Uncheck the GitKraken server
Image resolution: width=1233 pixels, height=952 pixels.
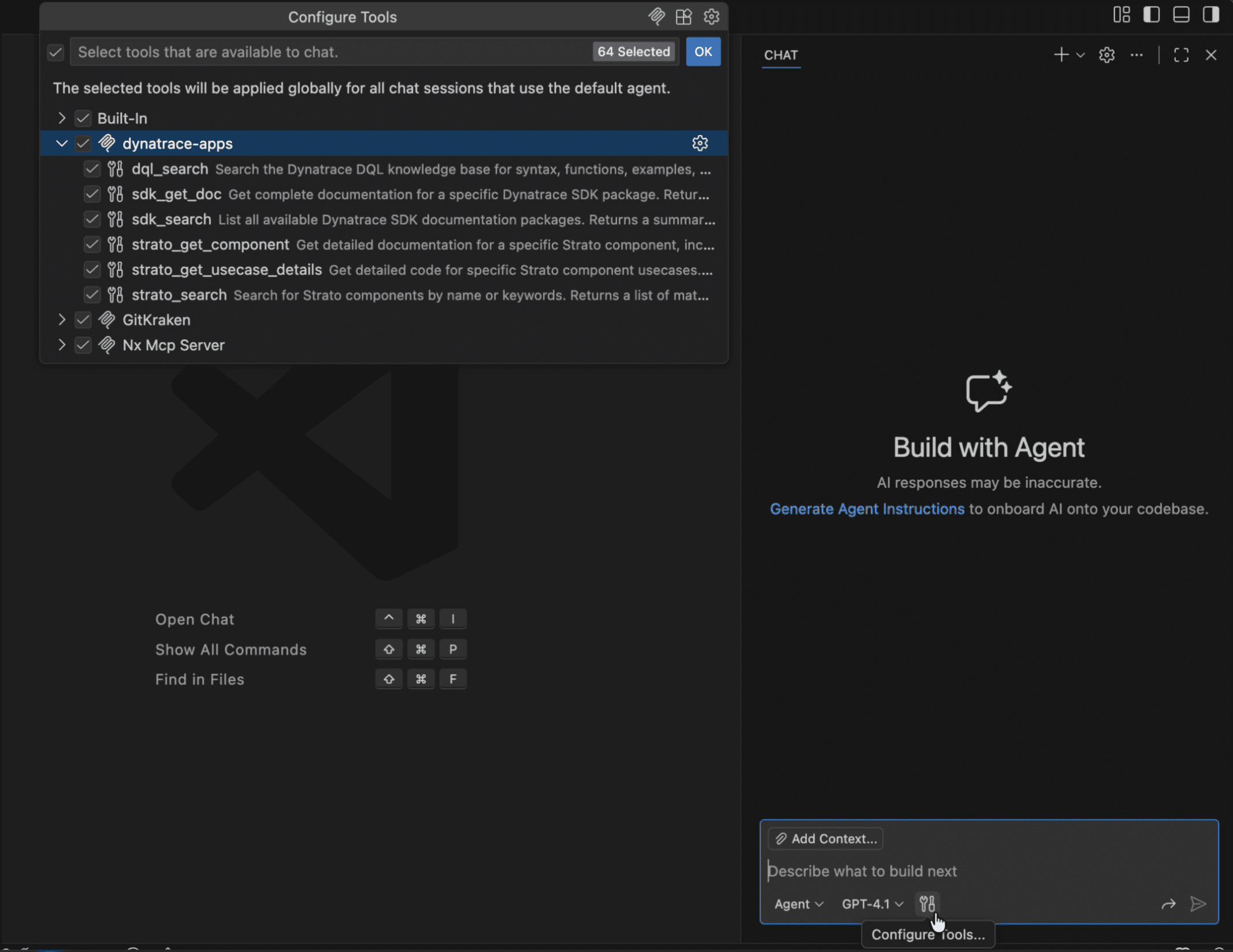click(83, 319)
